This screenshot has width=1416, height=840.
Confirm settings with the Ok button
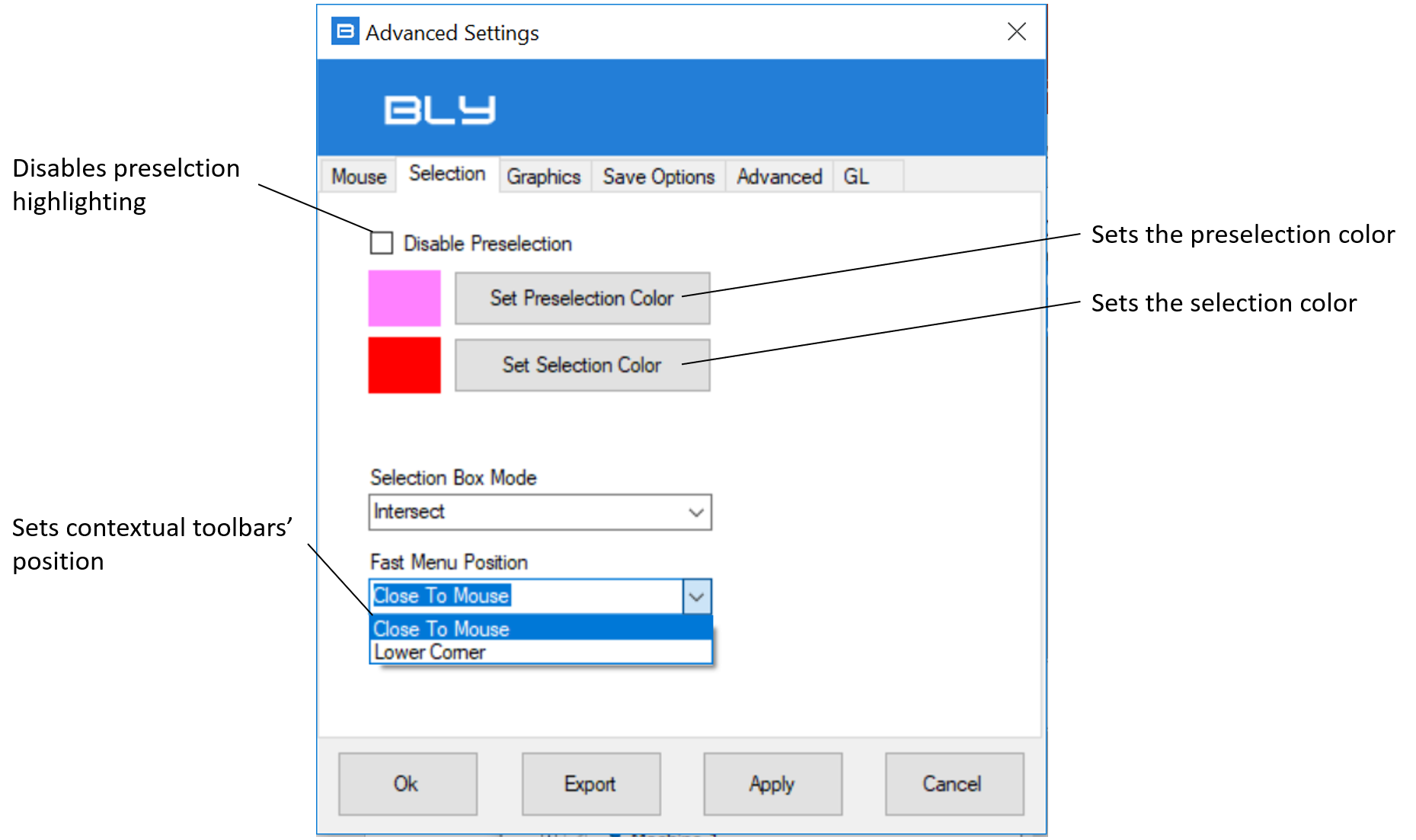408,784
